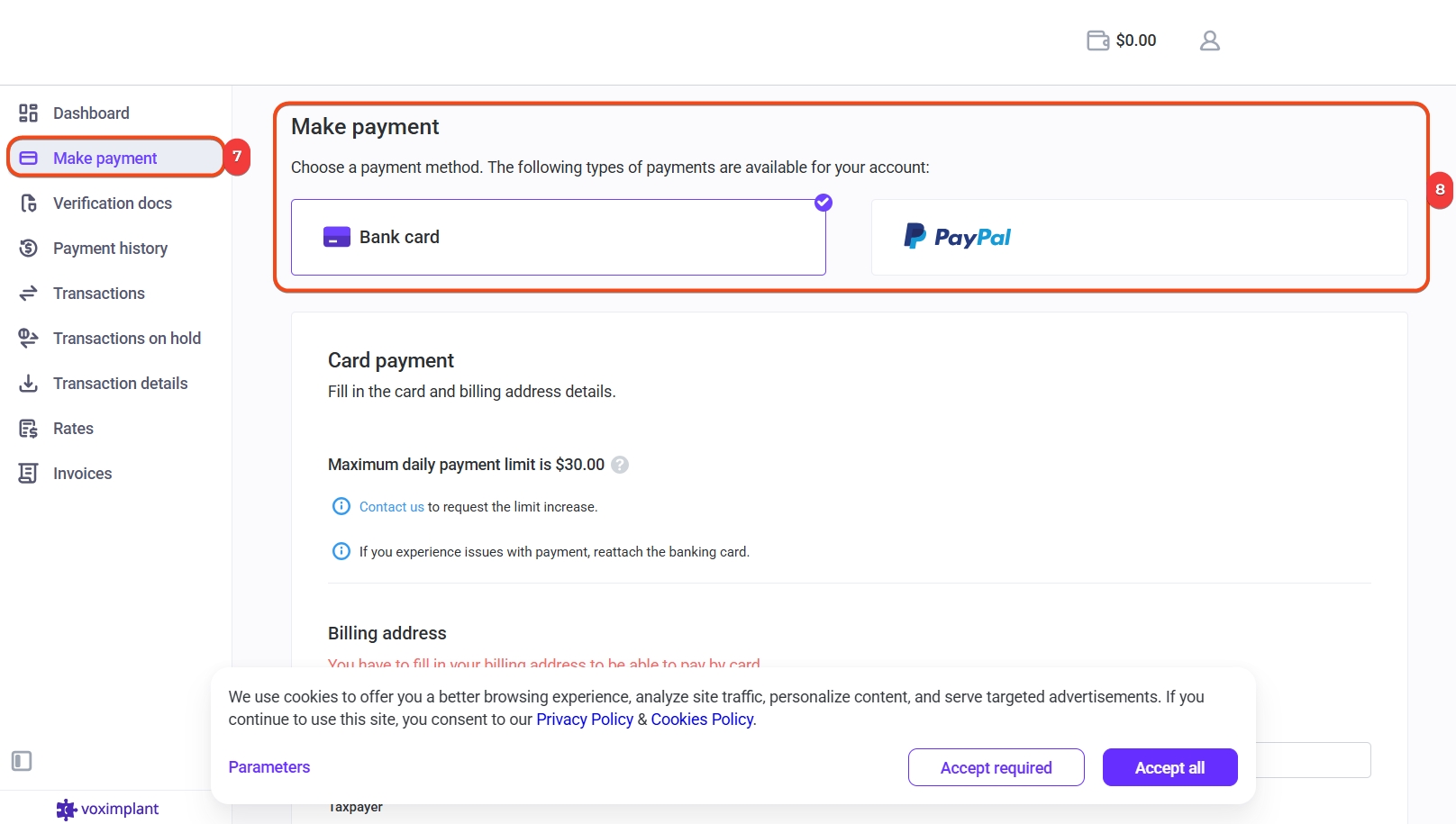1456x824 pixels.
Task: Open Make payment menu item
Action: point(105,158)
